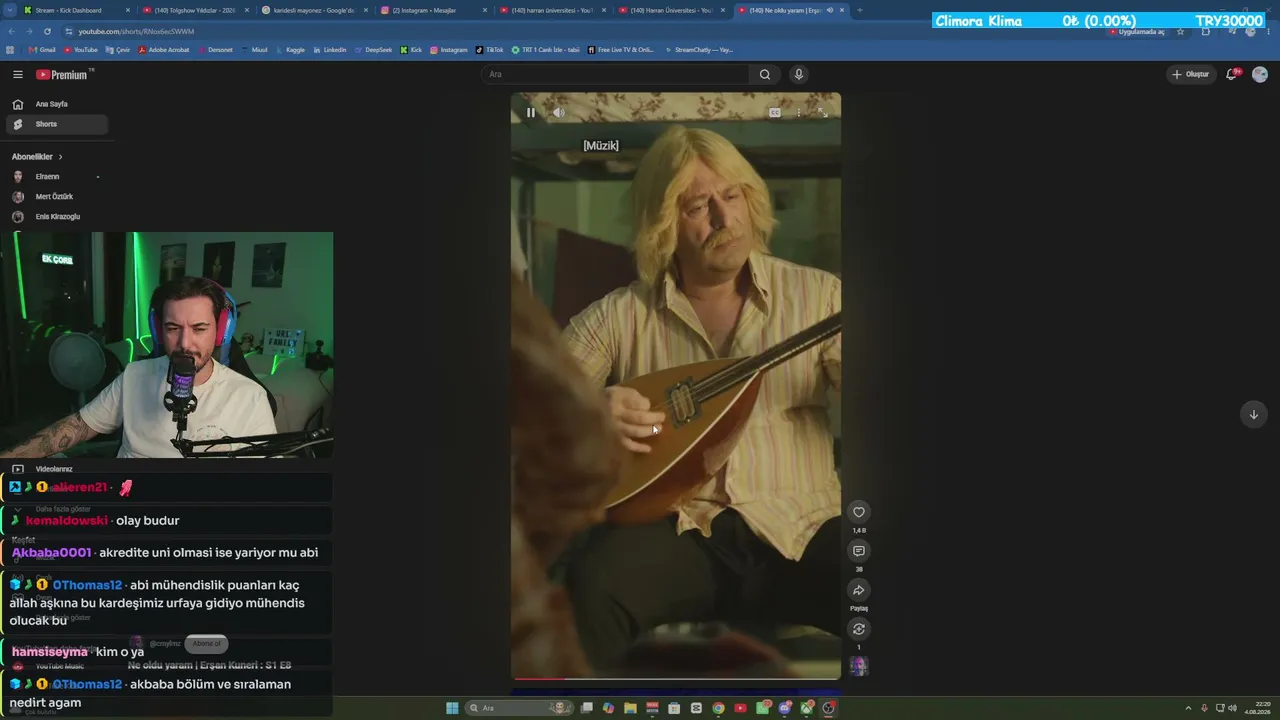Screen dimensions: 1280x720
Task: Mute the Short's volume speaker icon
Action: [x=559, y=112]
